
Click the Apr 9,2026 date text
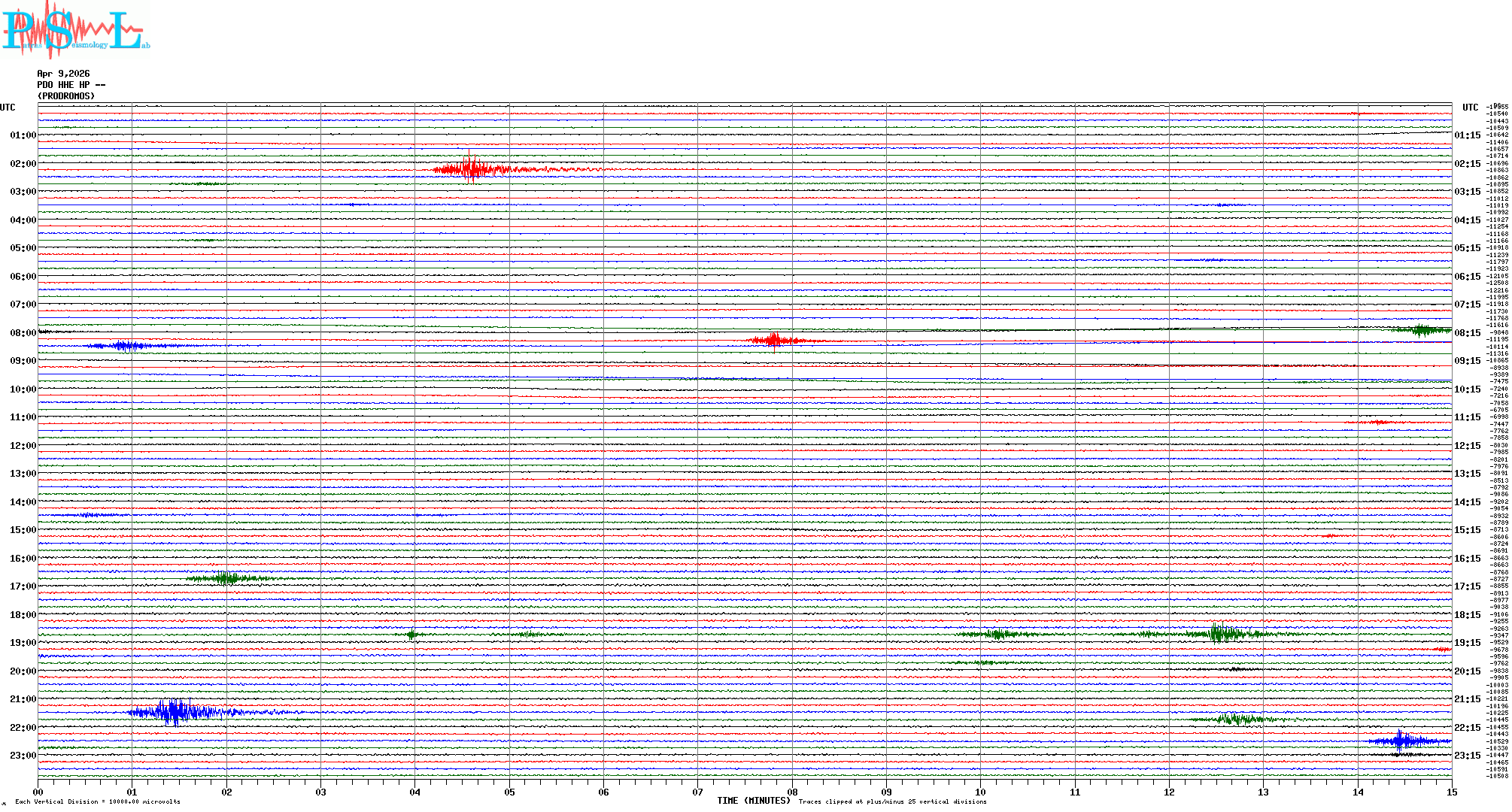[x=63, y=74]
